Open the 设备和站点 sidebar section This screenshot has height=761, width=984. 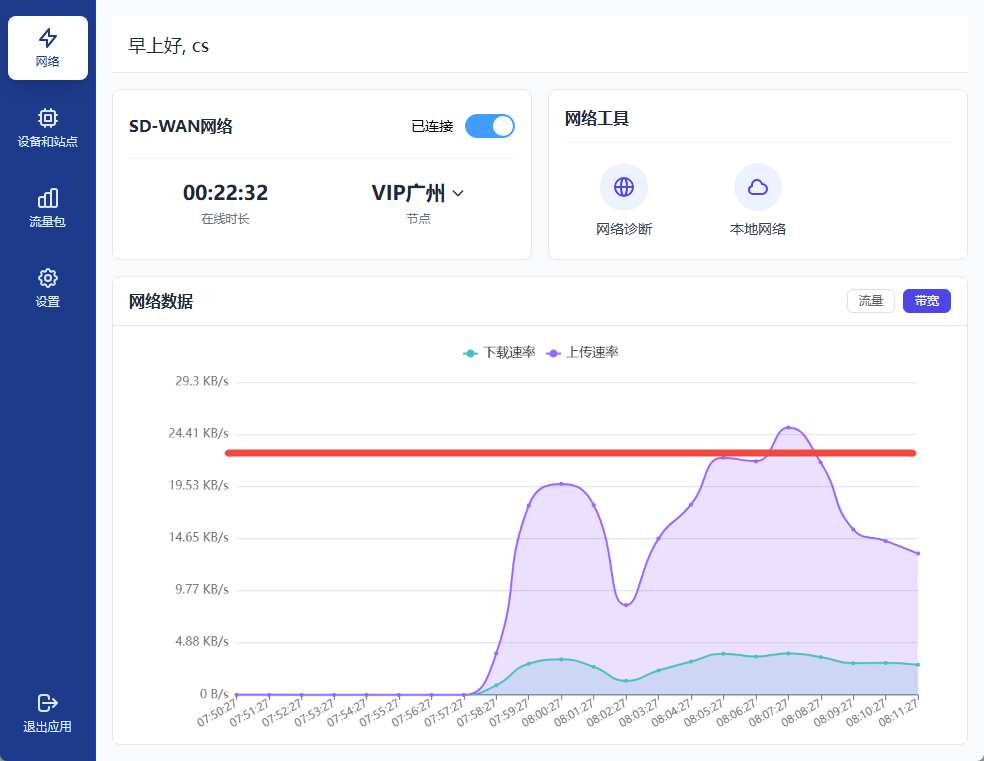48,128
